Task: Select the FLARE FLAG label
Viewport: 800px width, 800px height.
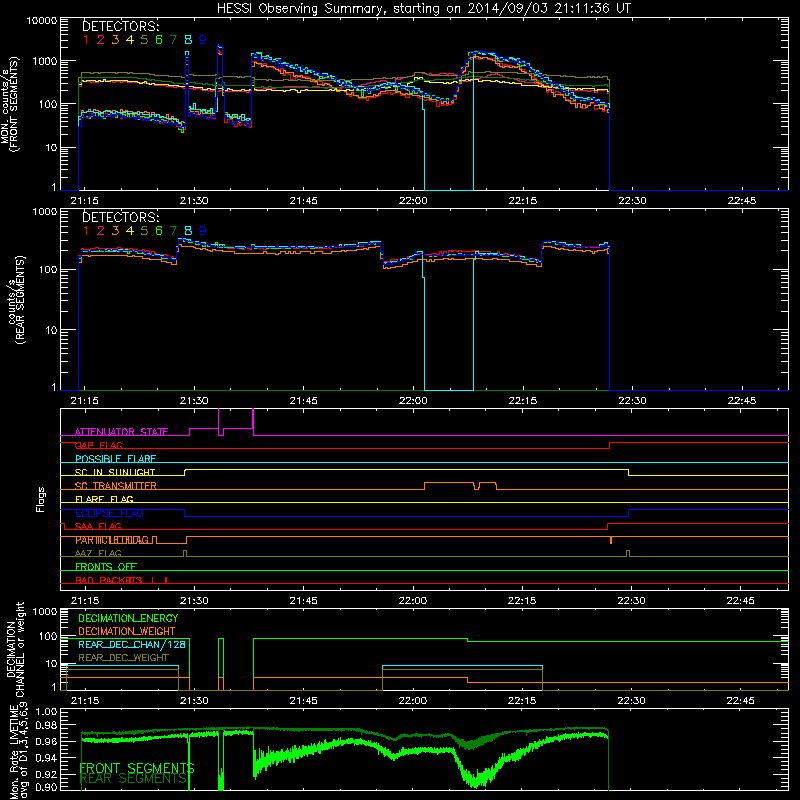Action: coord(104,499)
